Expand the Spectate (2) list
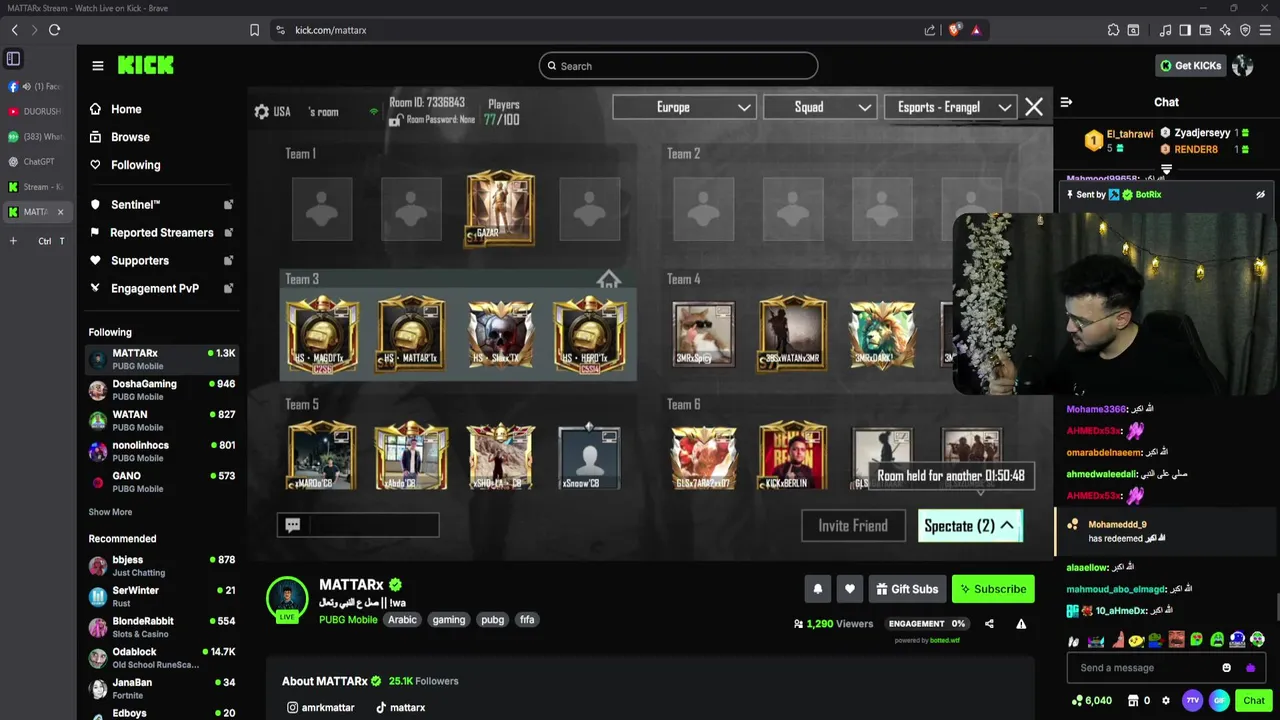Image resolution: width=1280 pixels, height=720 pixels. [970, 526]
